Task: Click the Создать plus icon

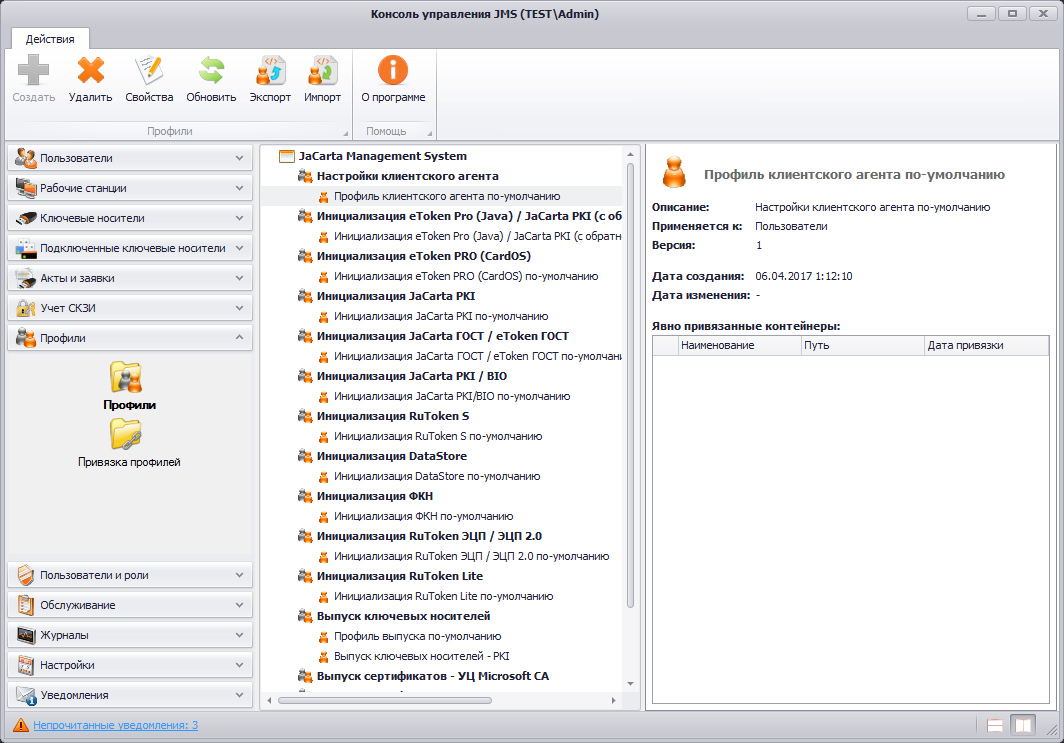Action: pos(33,71)
